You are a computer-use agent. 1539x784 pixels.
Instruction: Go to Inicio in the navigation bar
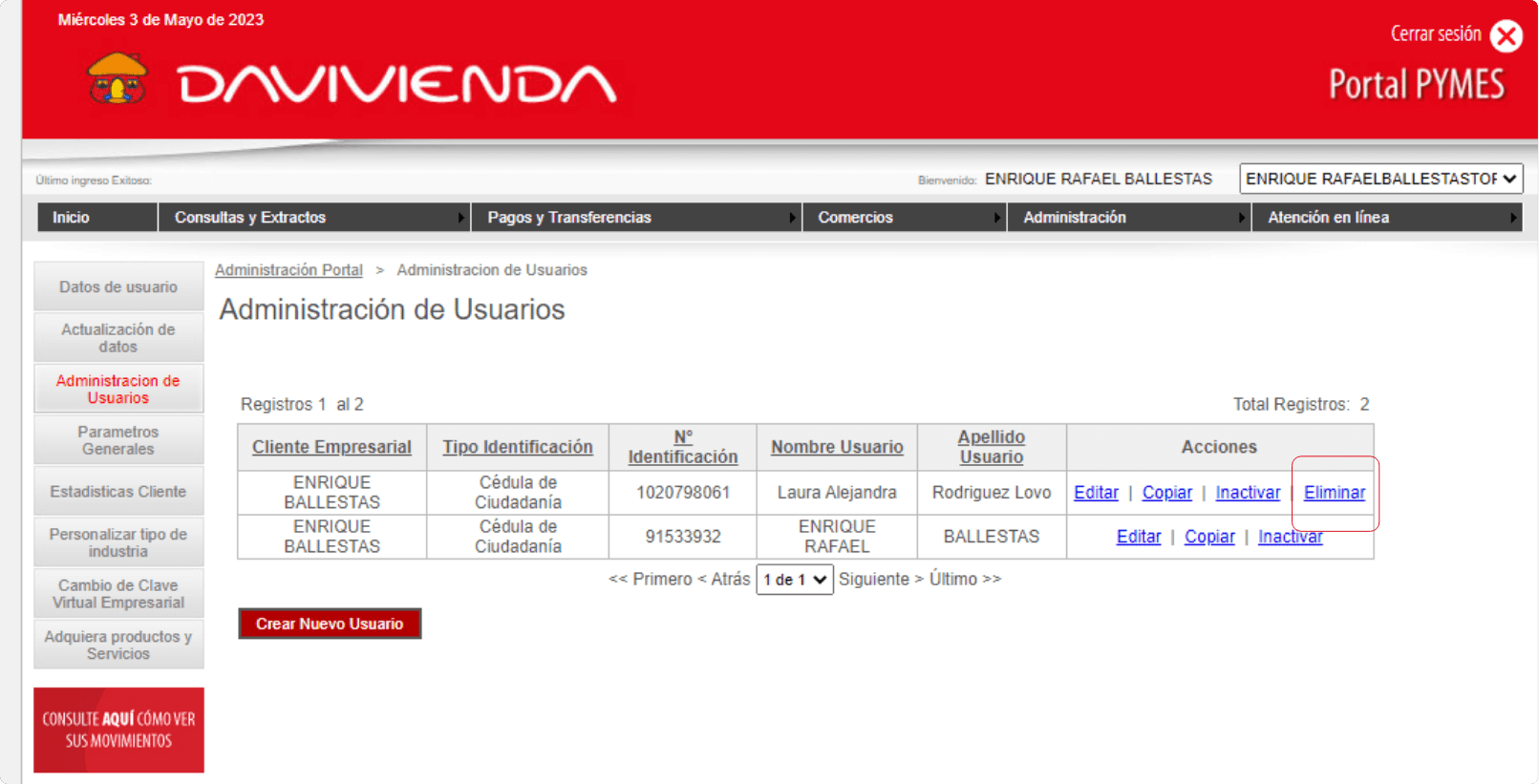point(71,218)
